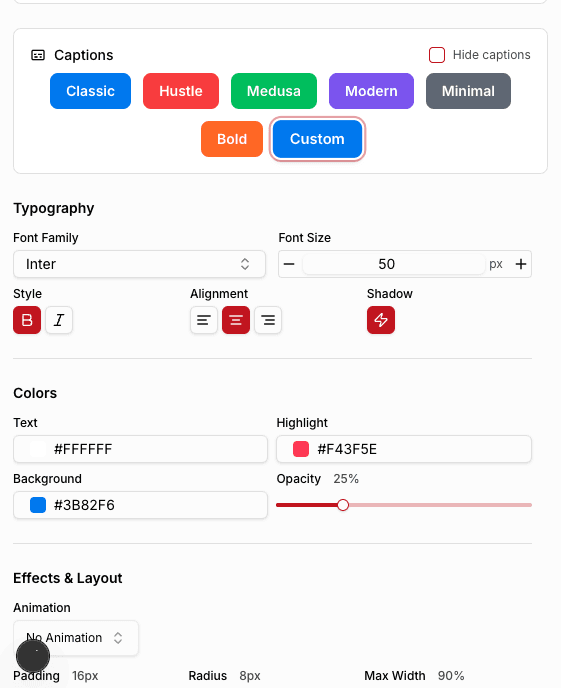Click the Captions icon beside the heading

click(x=38, y=55)
